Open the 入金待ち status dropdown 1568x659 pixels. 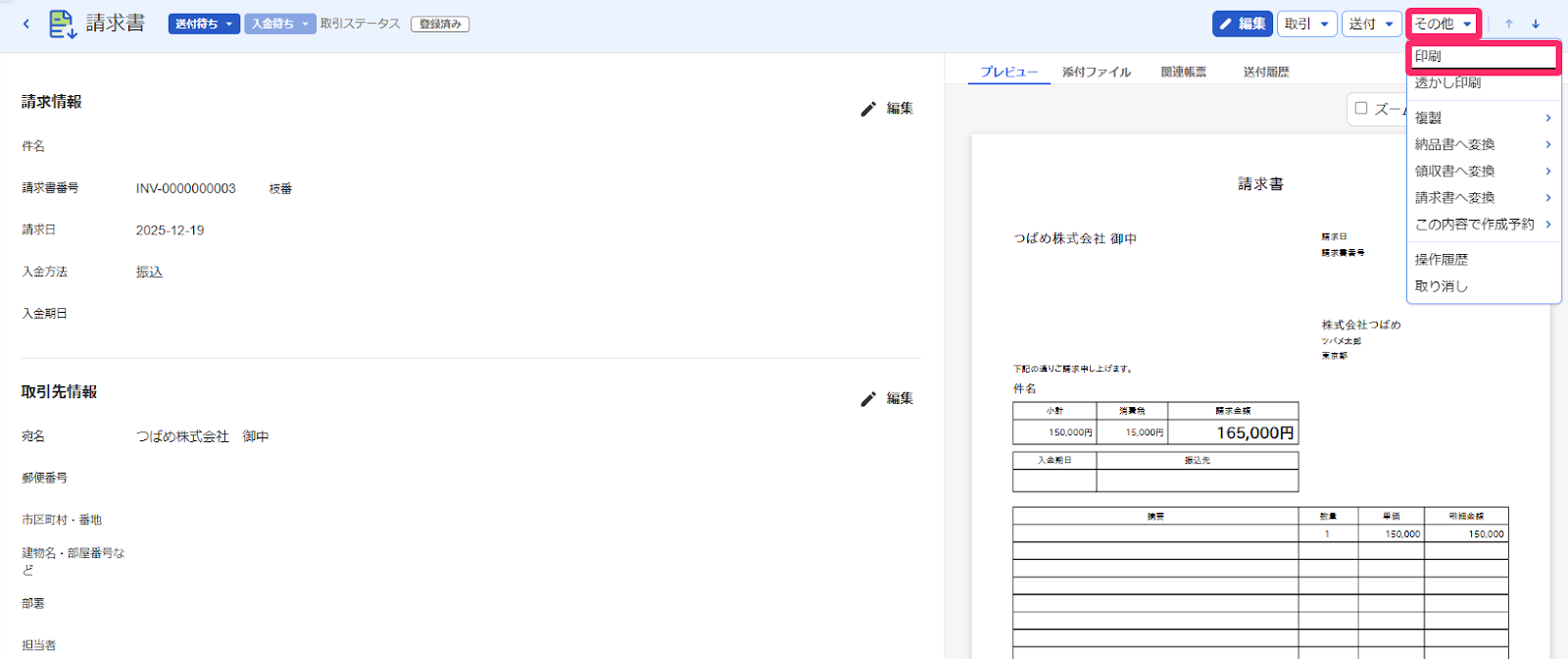coord(279,24)
